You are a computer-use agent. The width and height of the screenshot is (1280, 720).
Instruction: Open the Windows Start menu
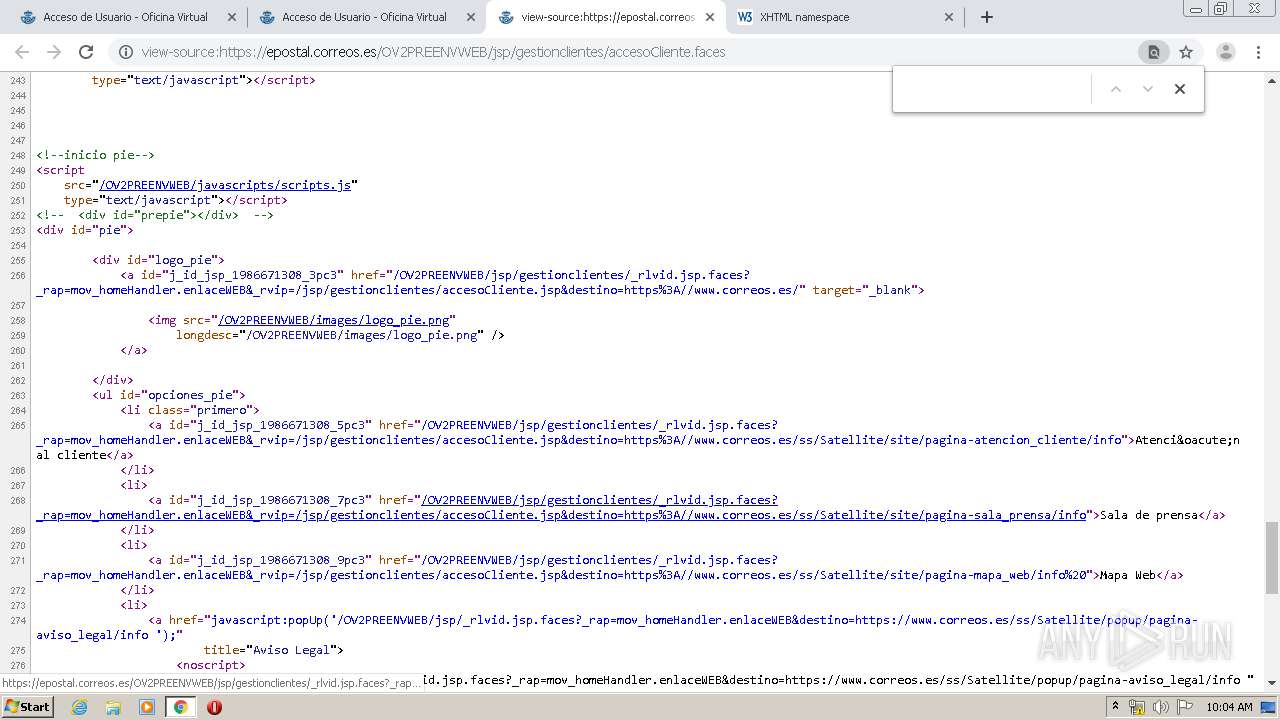coord(27,706)
